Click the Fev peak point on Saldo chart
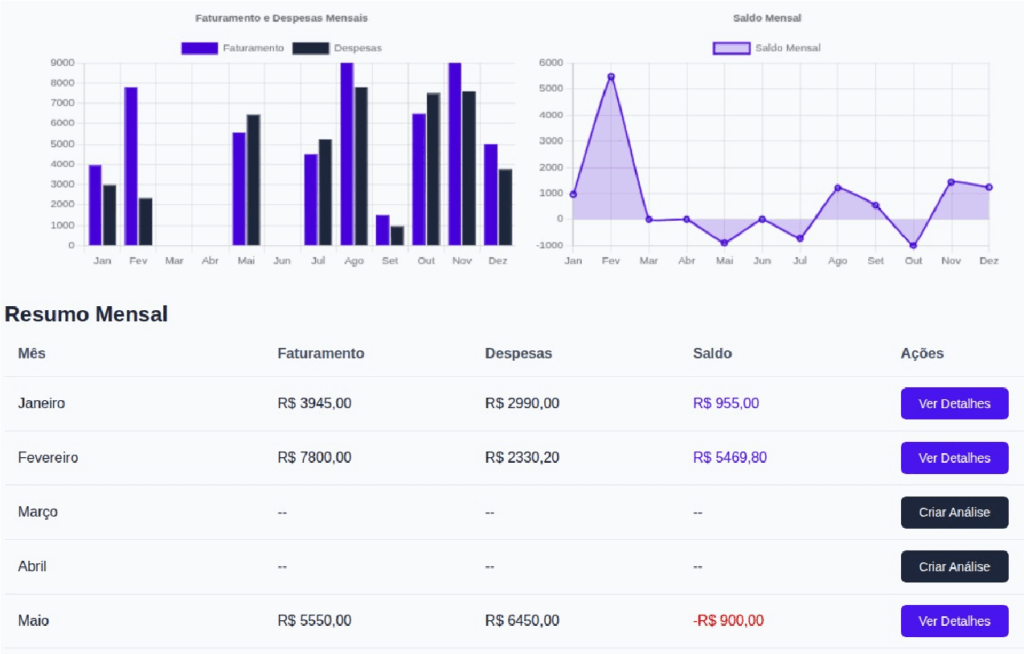 coord(611,77)
